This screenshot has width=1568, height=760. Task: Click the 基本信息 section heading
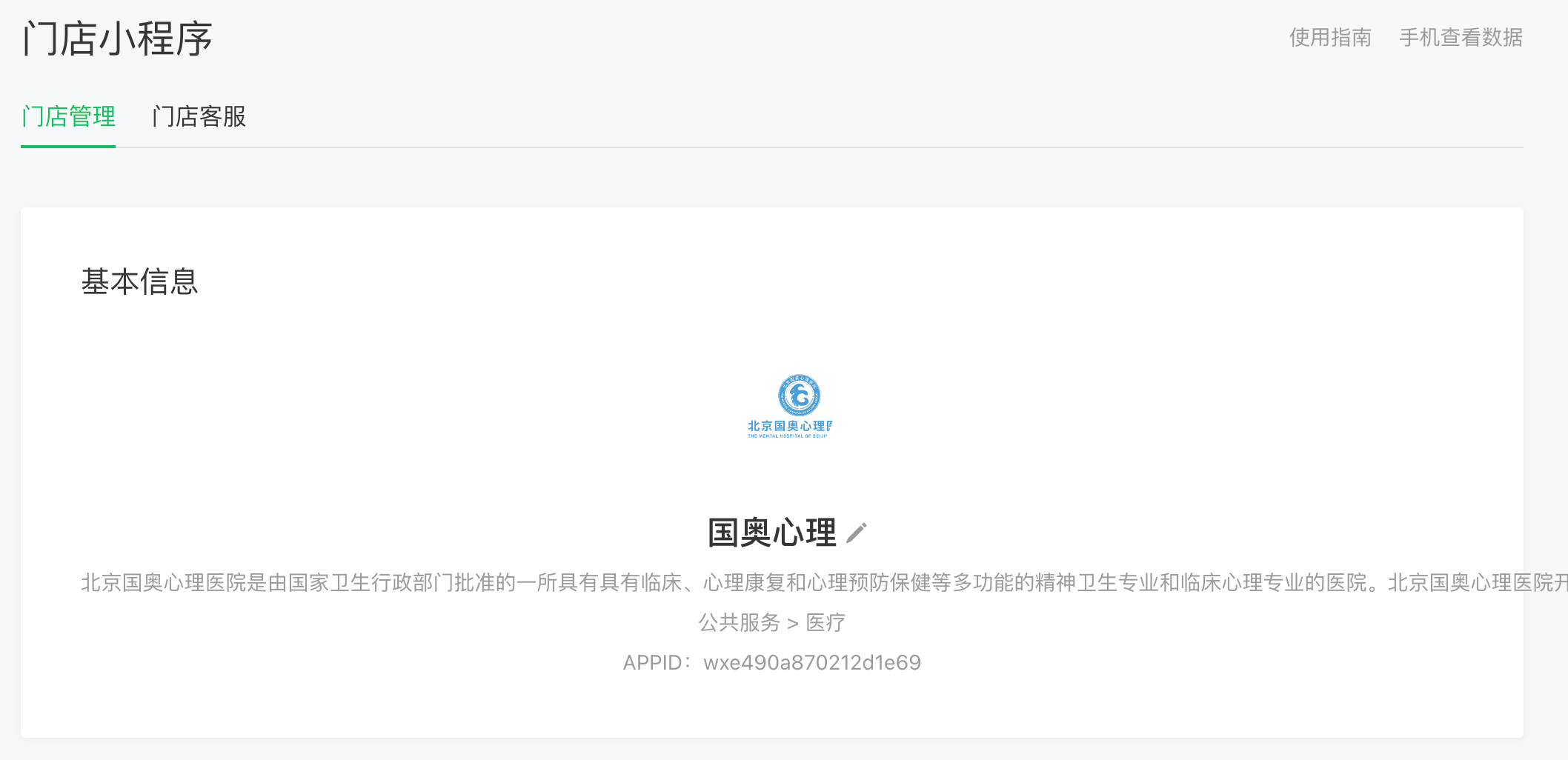click(x=140, y=281)
